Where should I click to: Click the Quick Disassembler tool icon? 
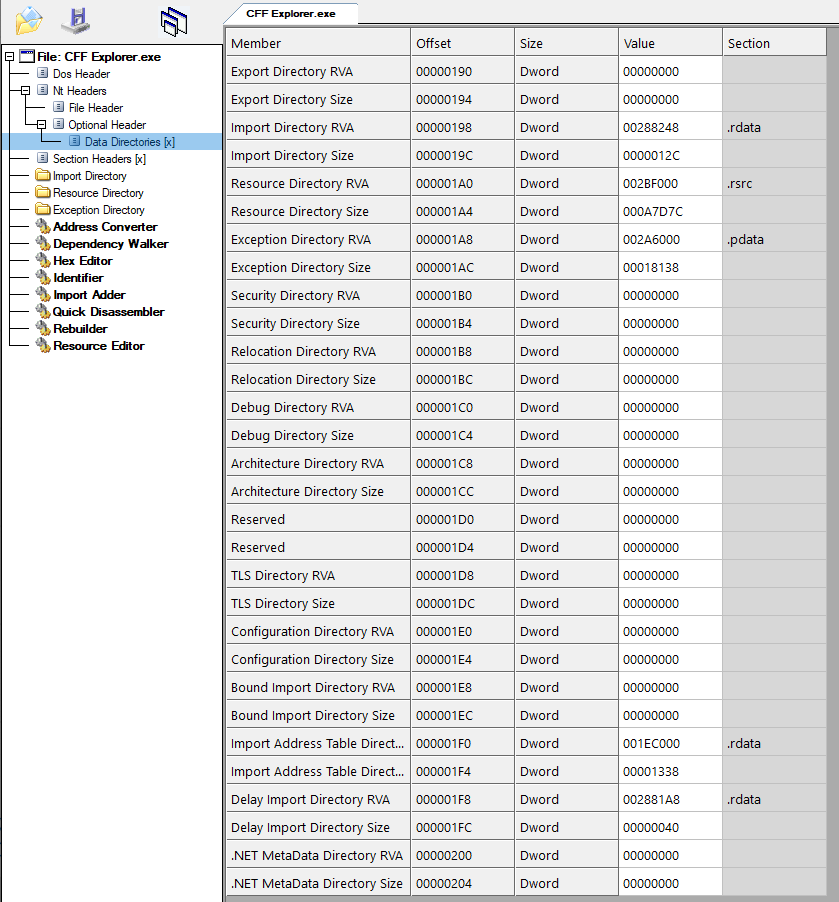(43, 311)
